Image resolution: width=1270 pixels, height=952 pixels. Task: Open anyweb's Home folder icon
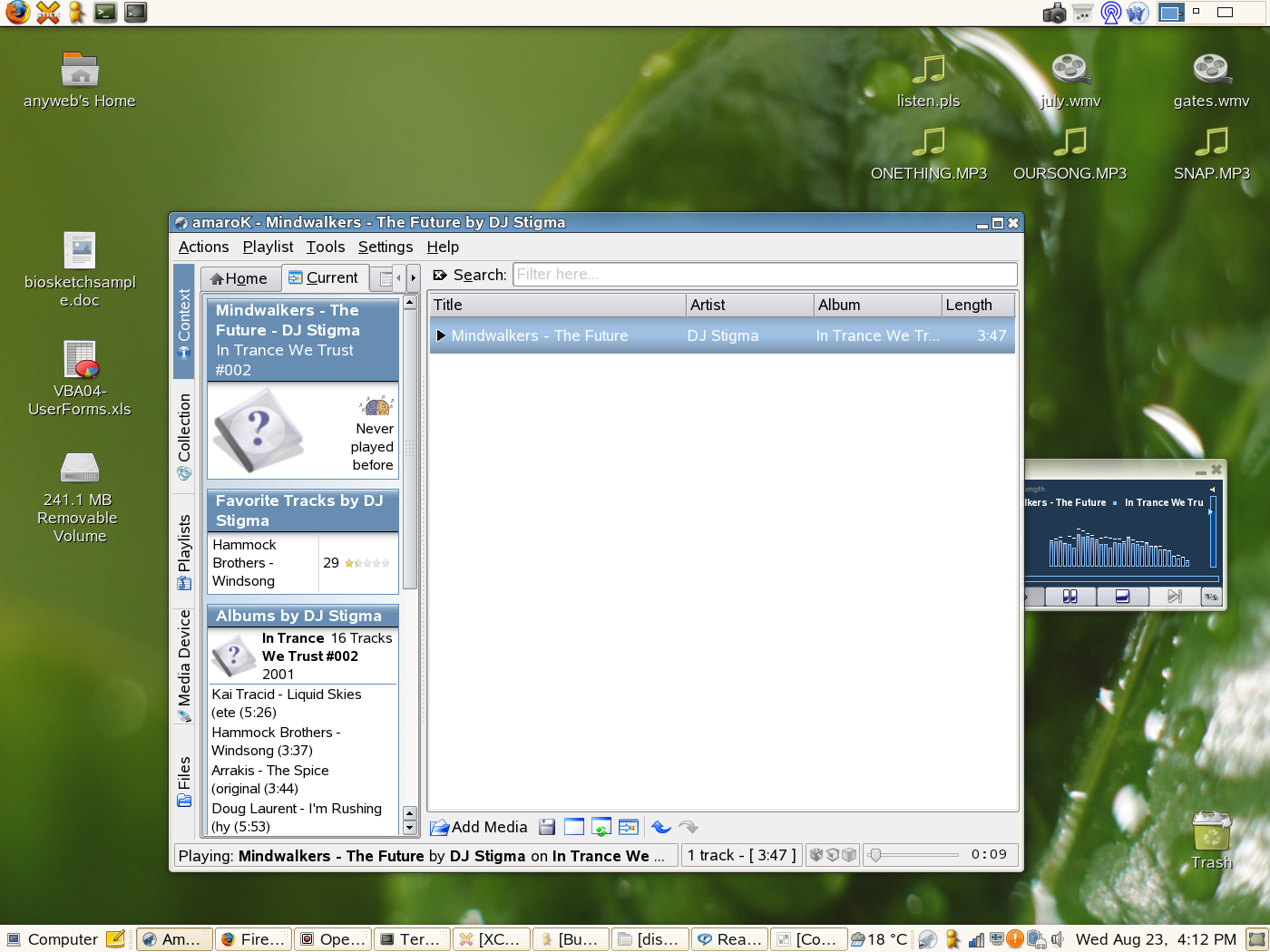[80, 80]
